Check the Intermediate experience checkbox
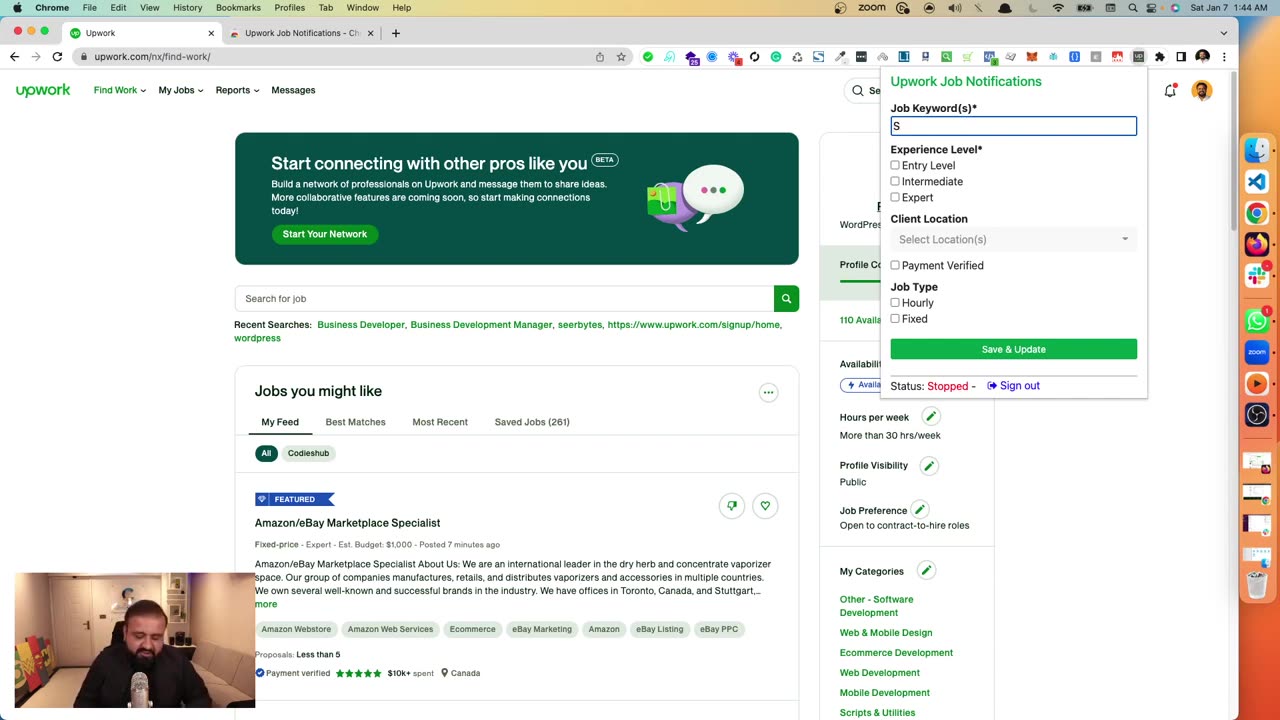The height and width of the screenshot is (720, 1280). click(895, 181)
